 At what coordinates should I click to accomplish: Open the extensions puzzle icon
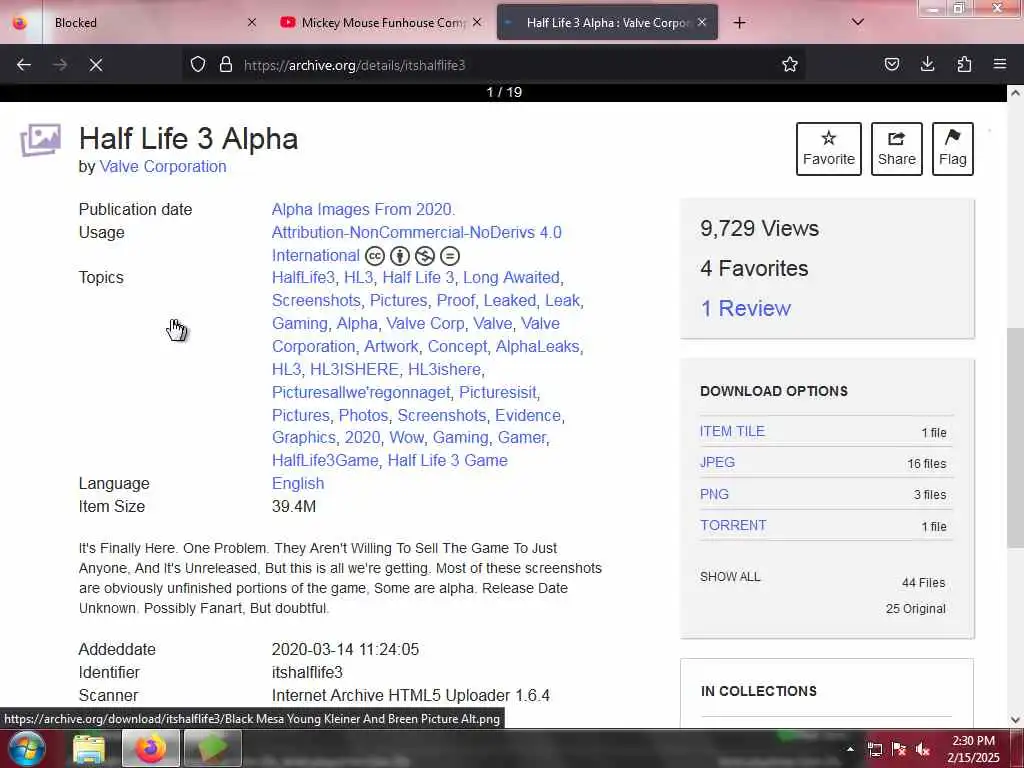(x=964, y=65)
